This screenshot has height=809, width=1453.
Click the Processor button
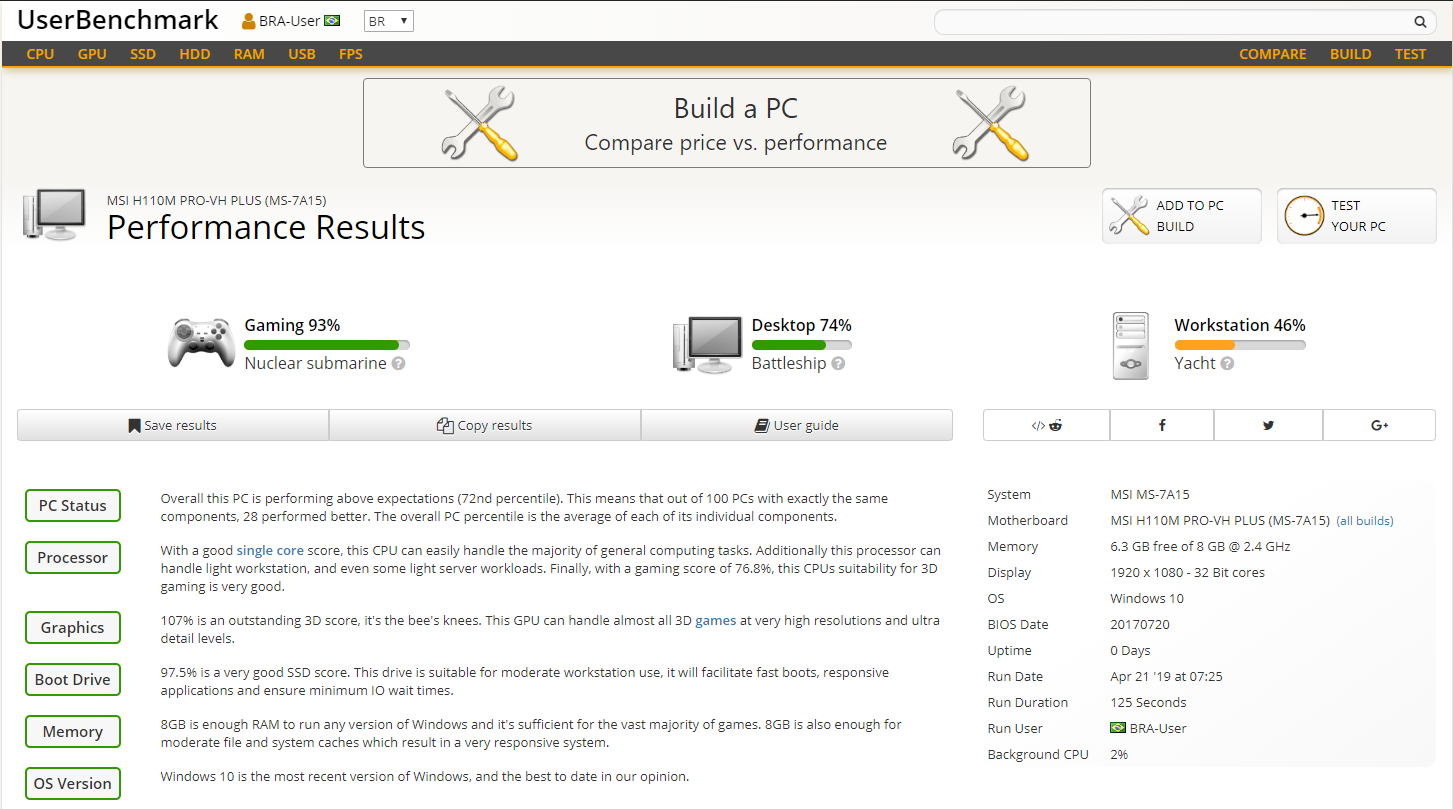tap(73, 557)
